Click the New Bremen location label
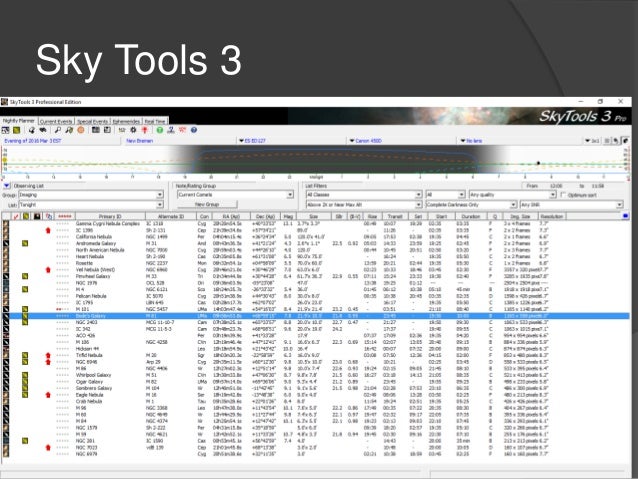638x479 pixels. [140, 141]
